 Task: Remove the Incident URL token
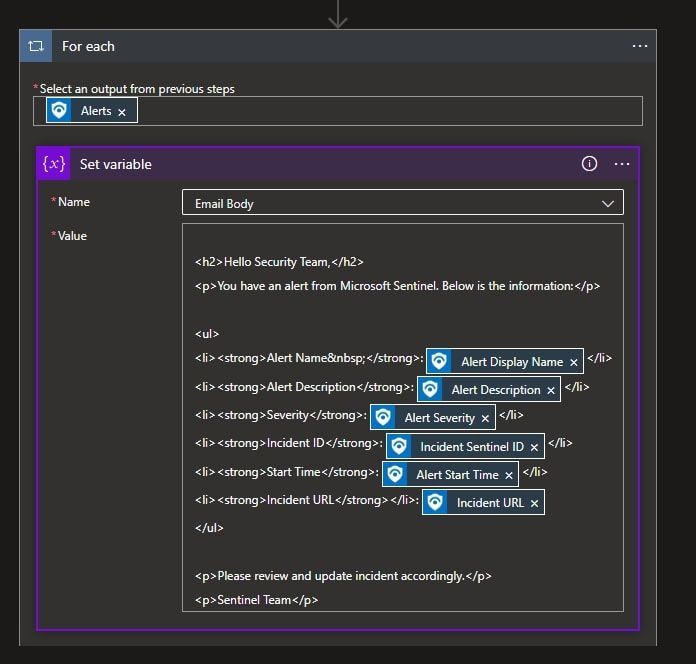click(x=534, y=504)
